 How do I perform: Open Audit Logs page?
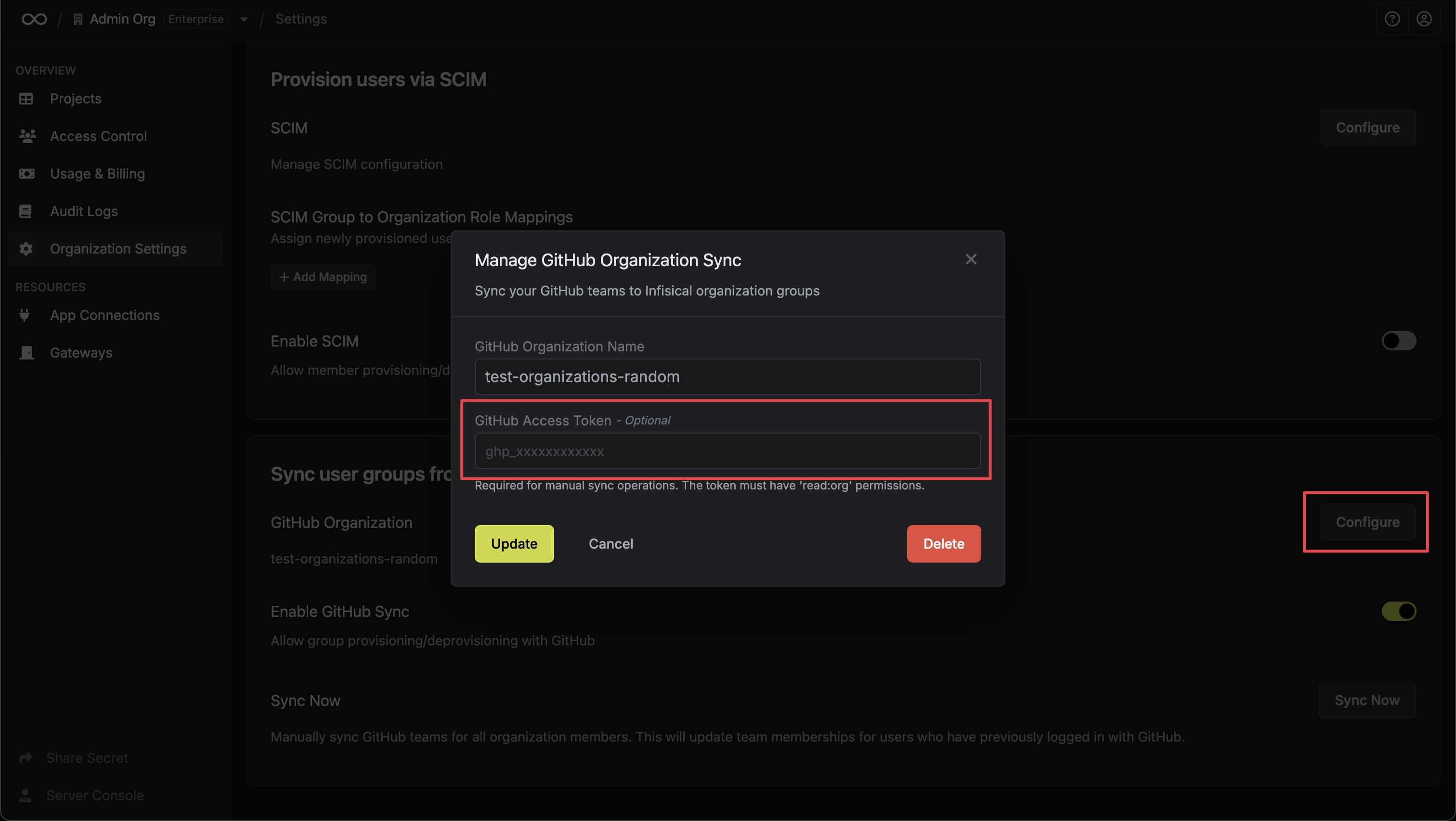pyautogui.click(x=115, y=211)
